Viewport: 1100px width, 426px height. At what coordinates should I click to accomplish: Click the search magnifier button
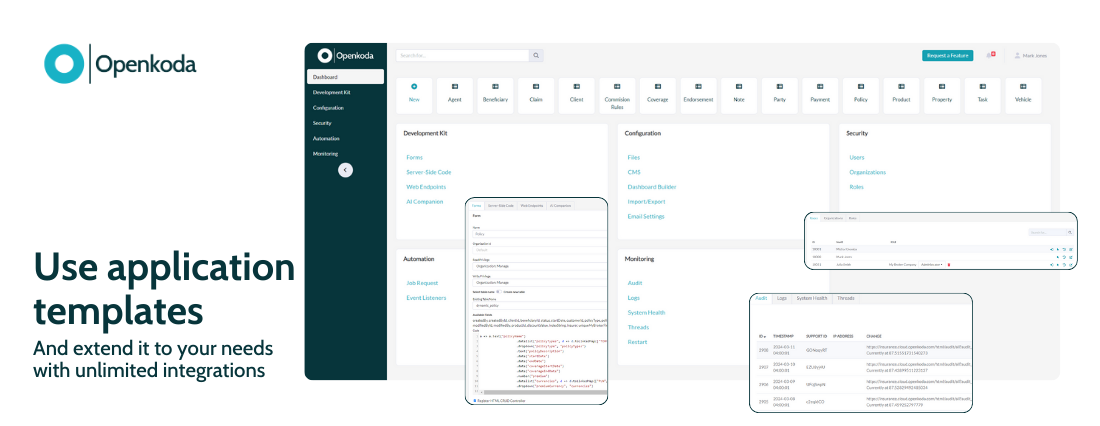point(536,55)
